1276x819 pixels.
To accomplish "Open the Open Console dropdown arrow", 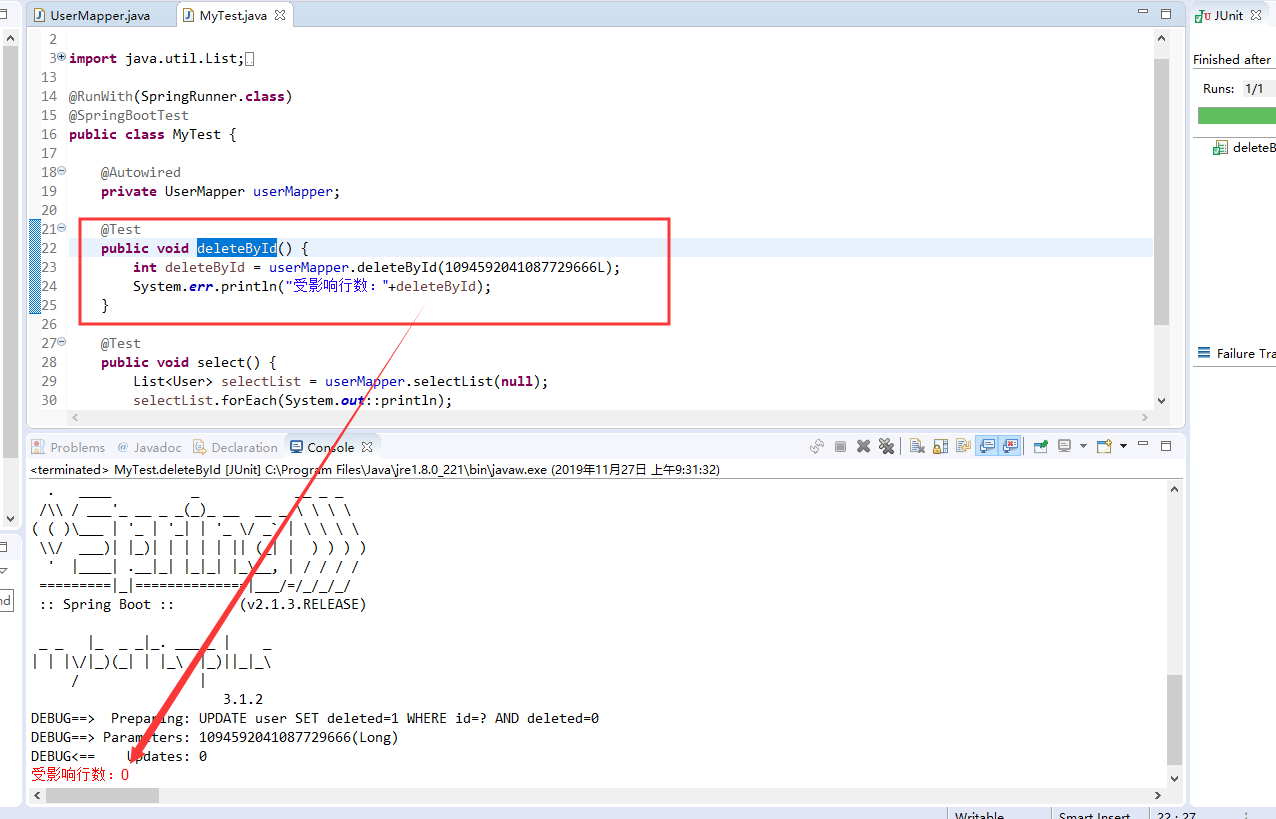I will pyautogui.click(x=1123, y=446).
